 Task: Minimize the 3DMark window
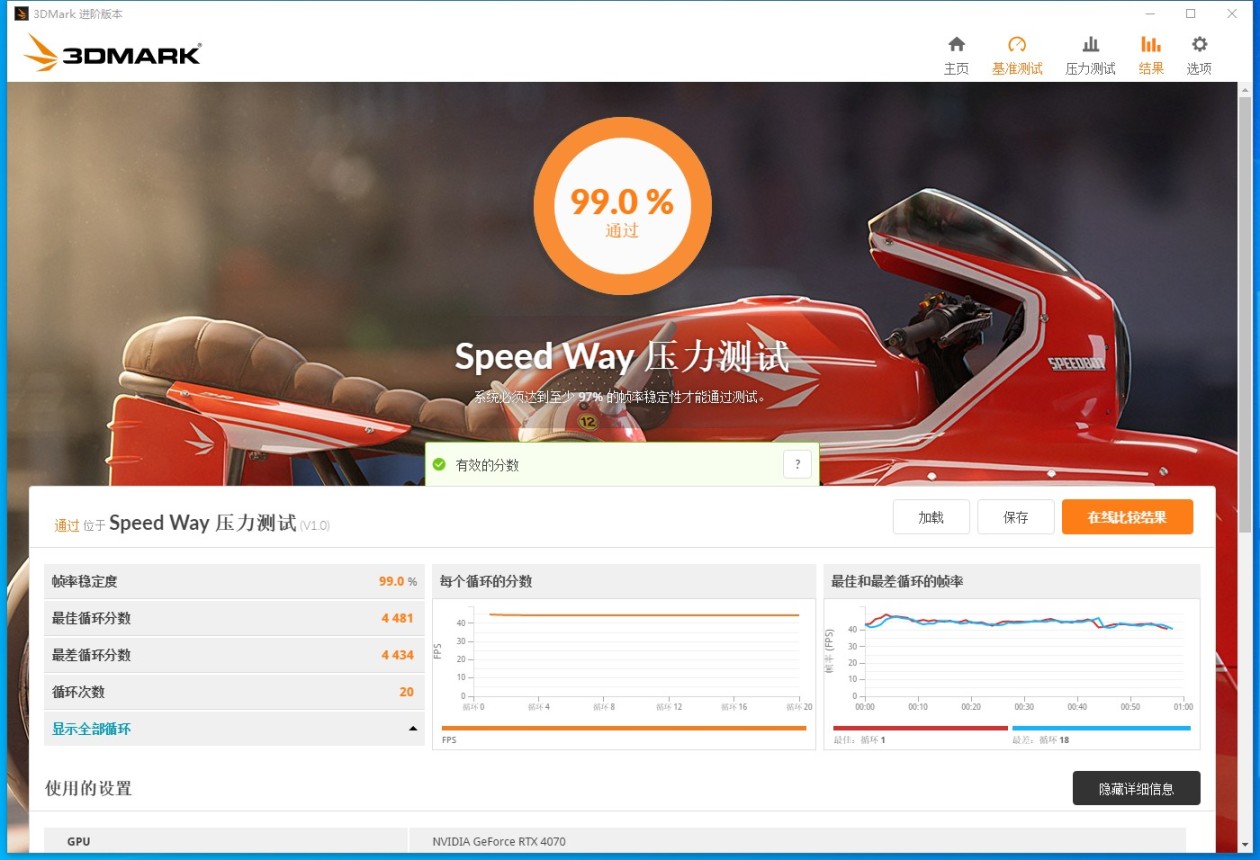point(1150,14)
